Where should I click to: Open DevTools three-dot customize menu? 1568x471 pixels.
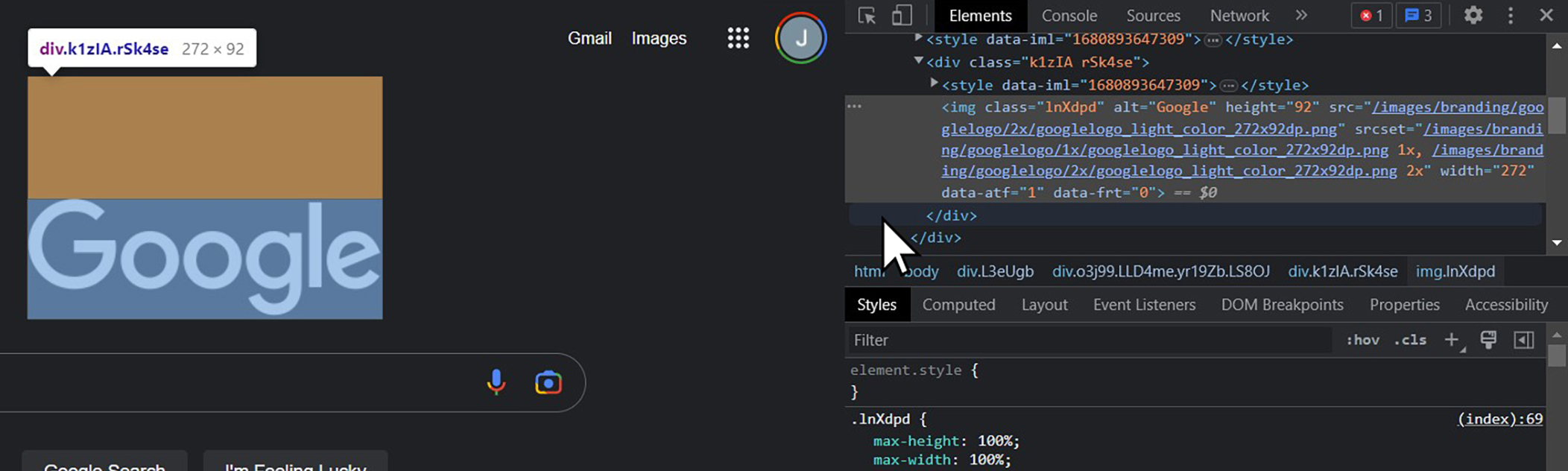click(x=1511, y=15)
